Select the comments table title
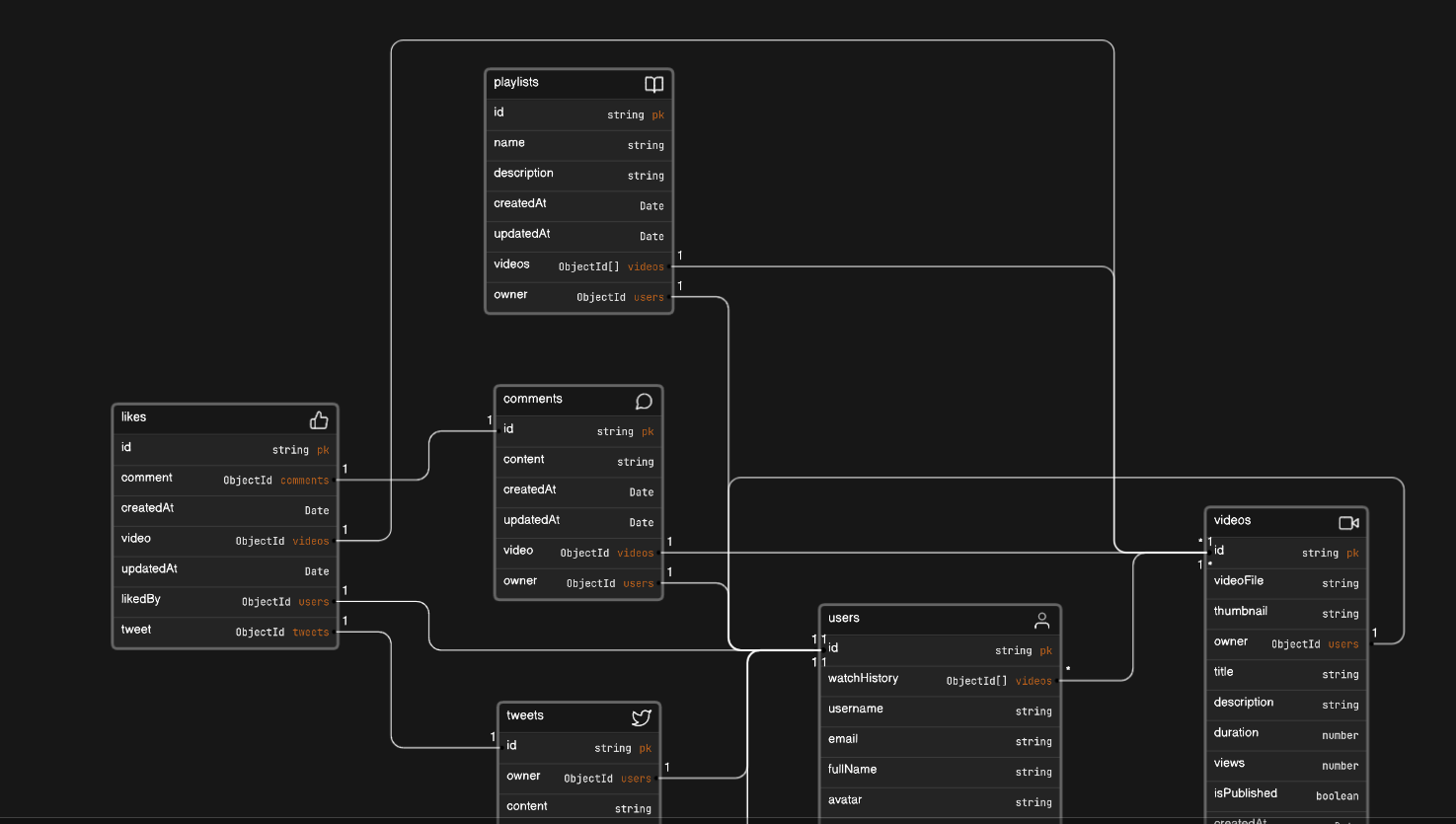 point(533,399)
